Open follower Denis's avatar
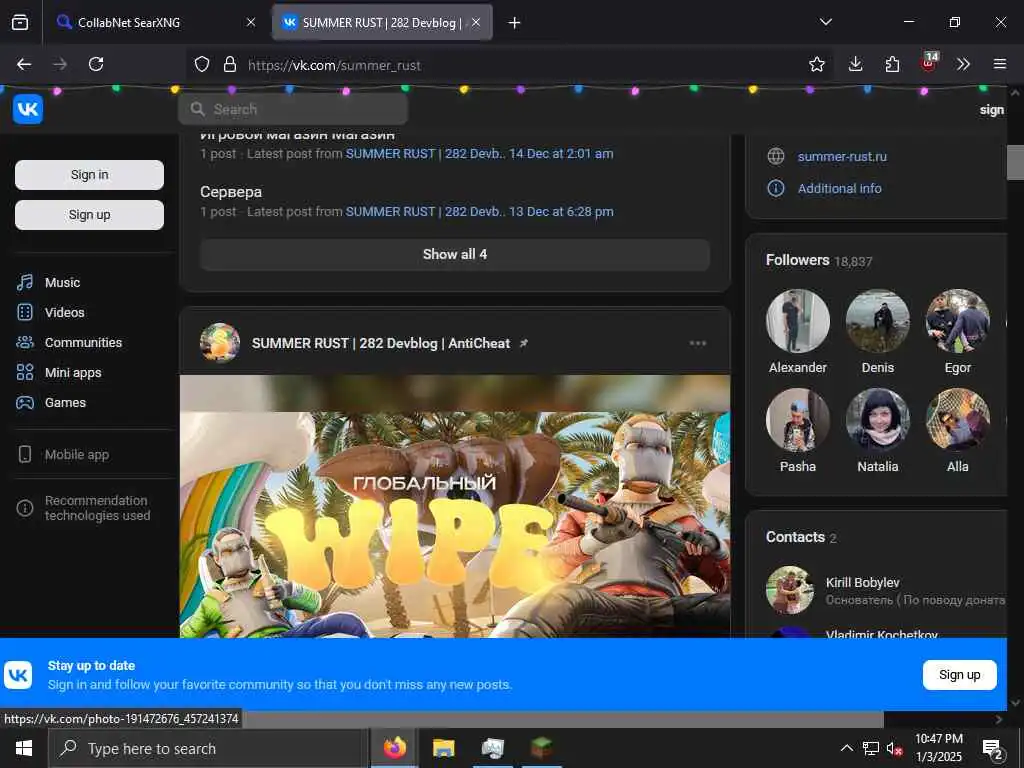 pos(877,321)
